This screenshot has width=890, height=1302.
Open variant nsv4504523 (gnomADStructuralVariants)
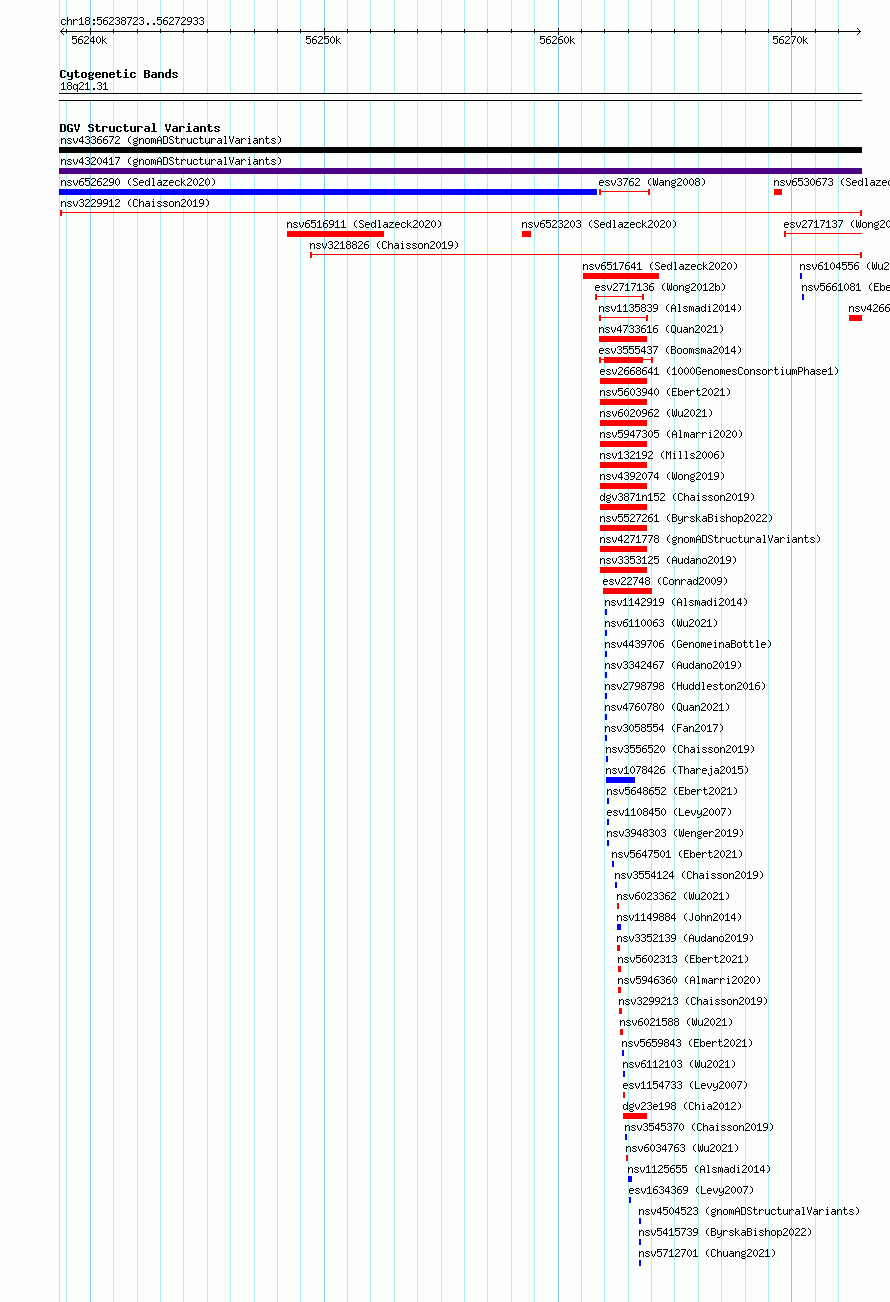tap(749, 1211)
